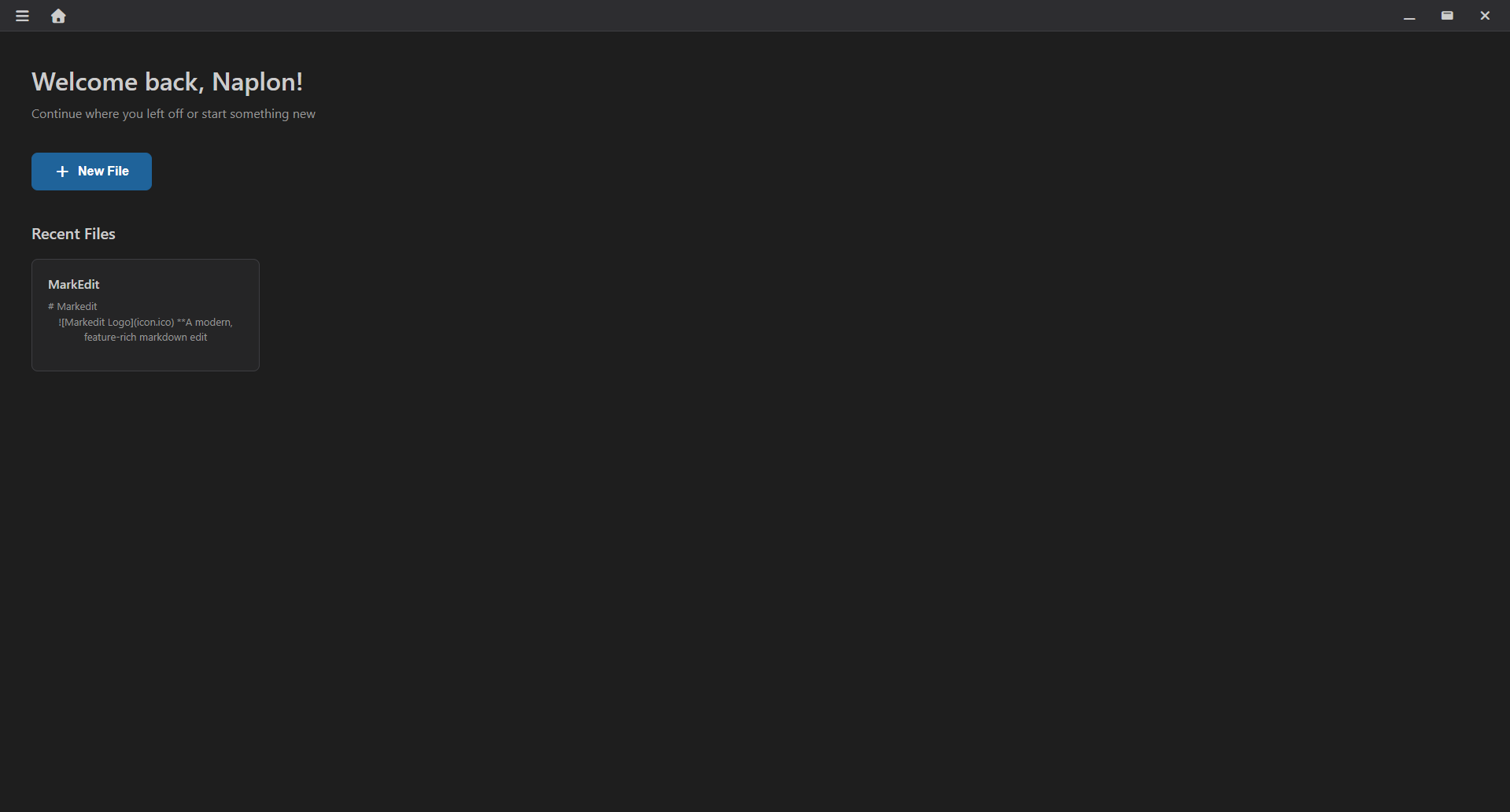The image size is (1510, 812).
Task: Click the 'New File' label text
Action: click(103, 172)
